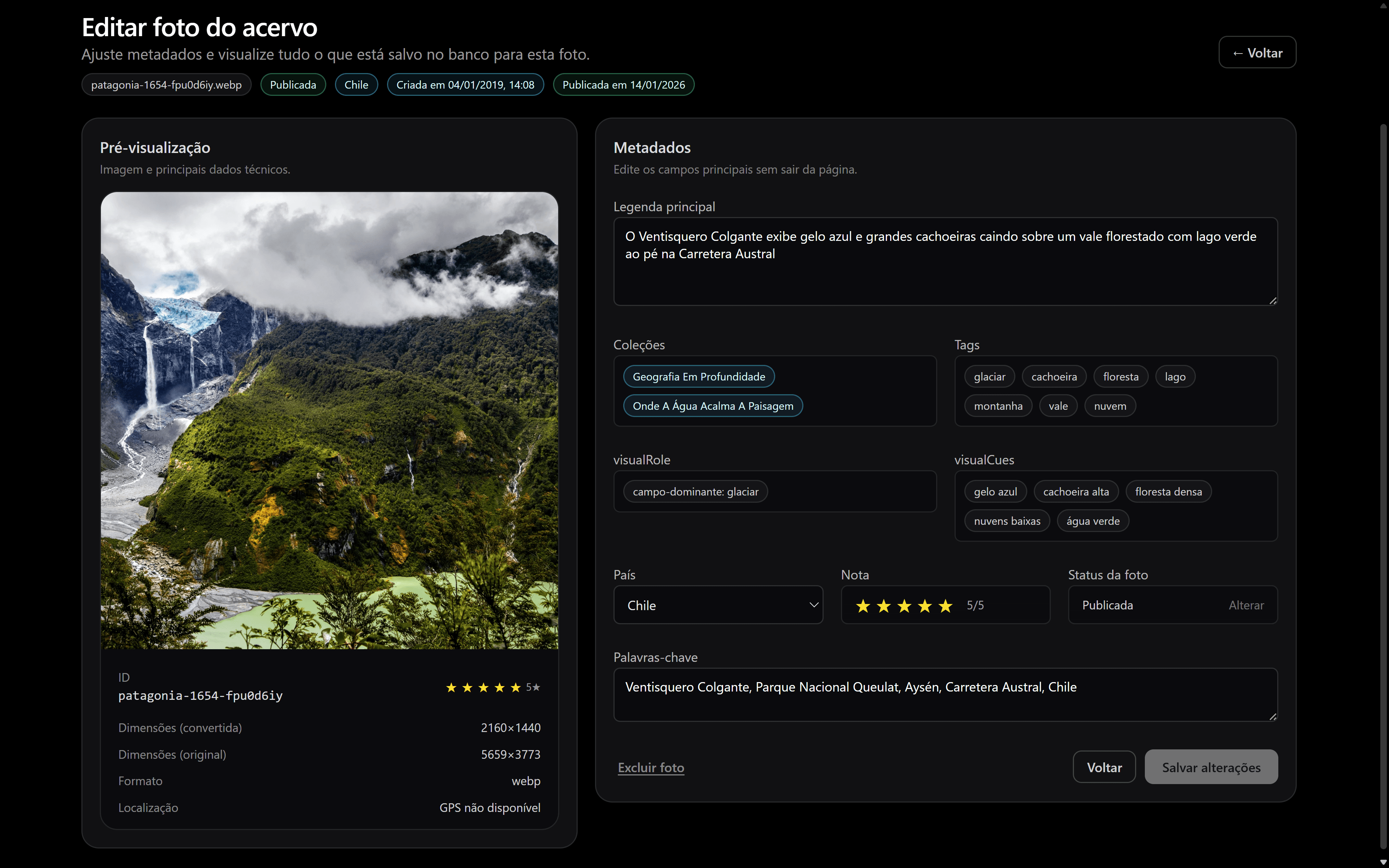Open the País dropdown showing Chile
The width and height of the screenshot is (1389, 868).
click(717, 605)
